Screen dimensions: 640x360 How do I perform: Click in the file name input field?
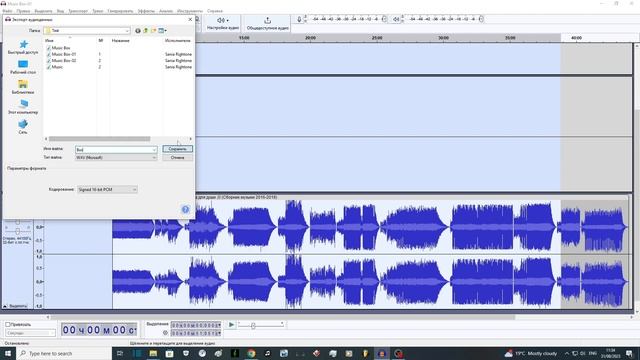[x=113, y=150]
